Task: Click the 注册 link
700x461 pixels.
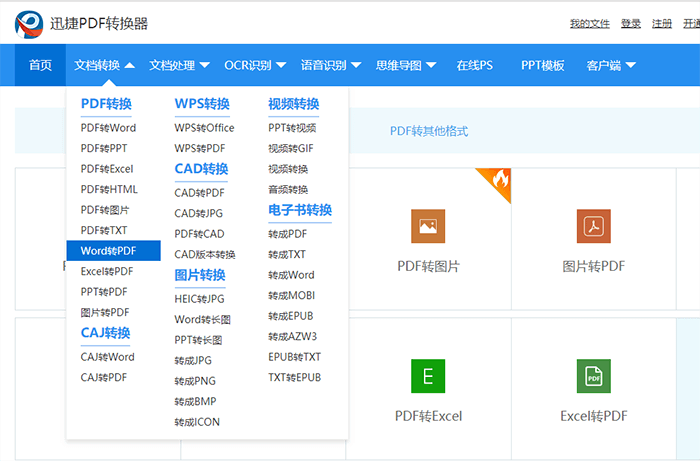Action: point(662,24)
